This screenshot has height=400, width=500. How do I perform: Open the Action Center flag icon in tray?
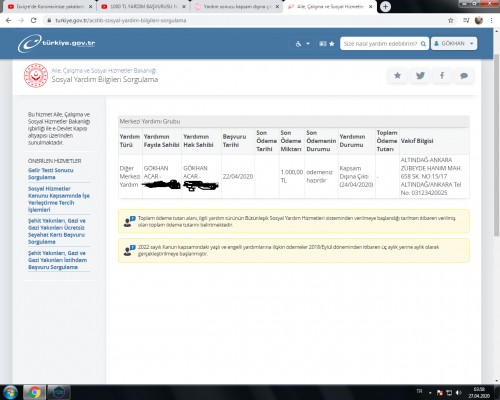[x=440, y=393]
